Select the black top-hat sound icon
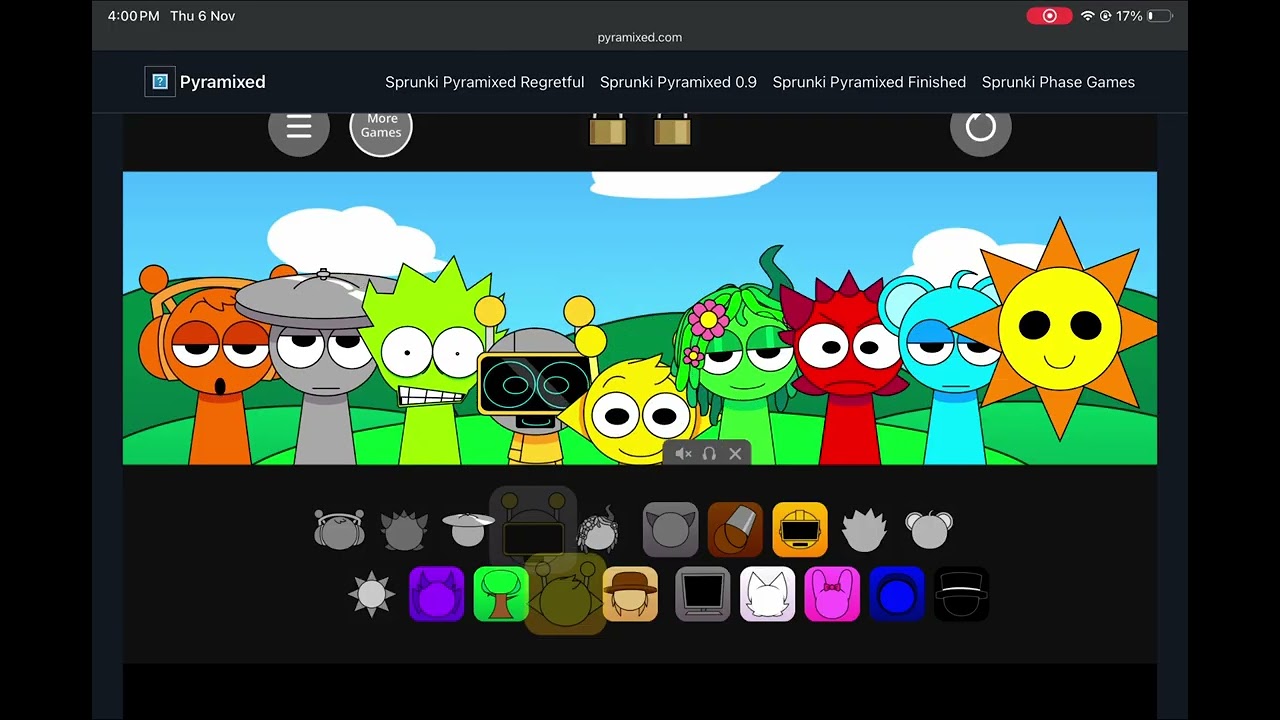Image resolution: width=1280 pixels, height=720 pixels. 961,594
